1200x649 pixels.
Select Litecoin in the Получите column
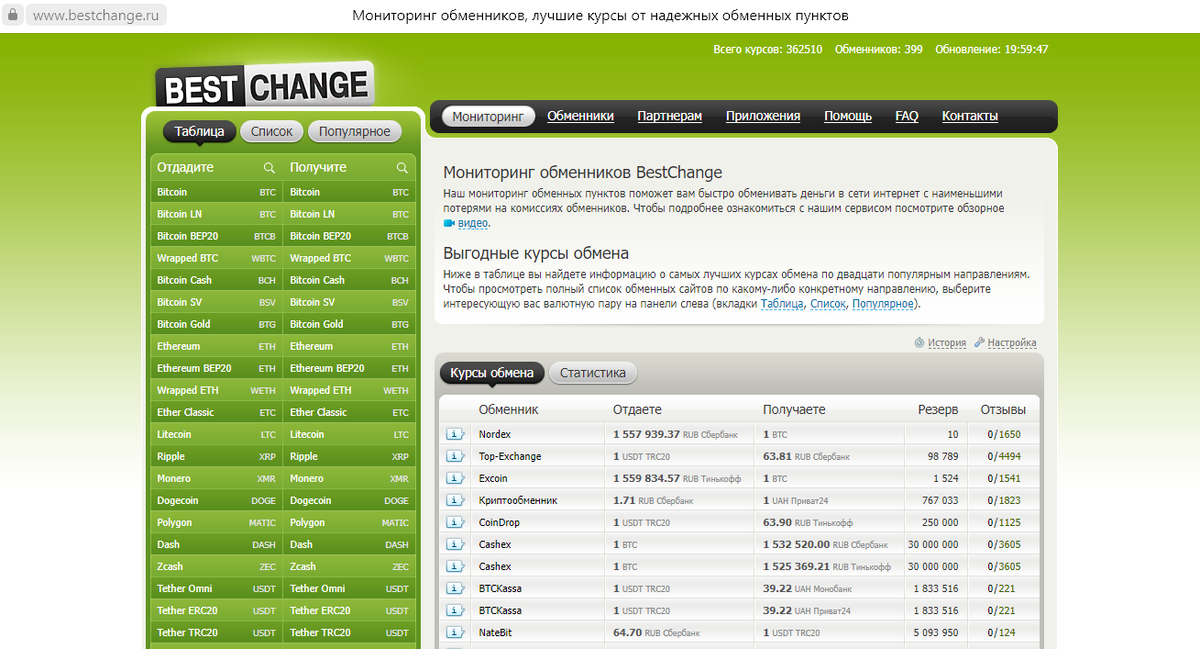click(349, 434)
